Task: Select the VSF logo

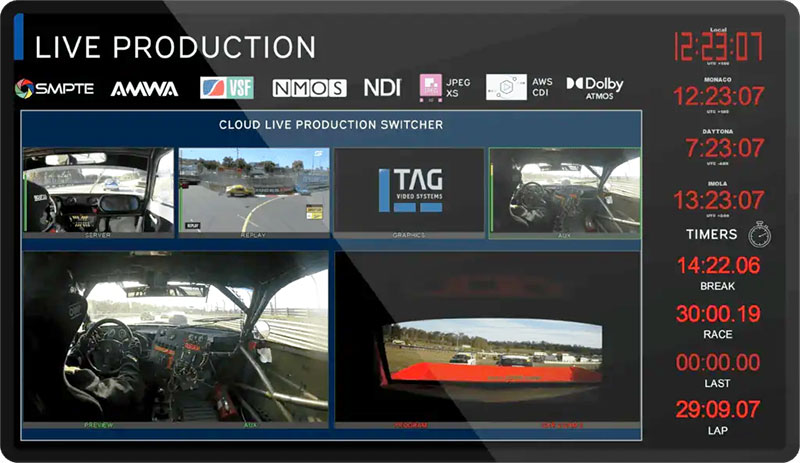Action: tap(227, 88)
